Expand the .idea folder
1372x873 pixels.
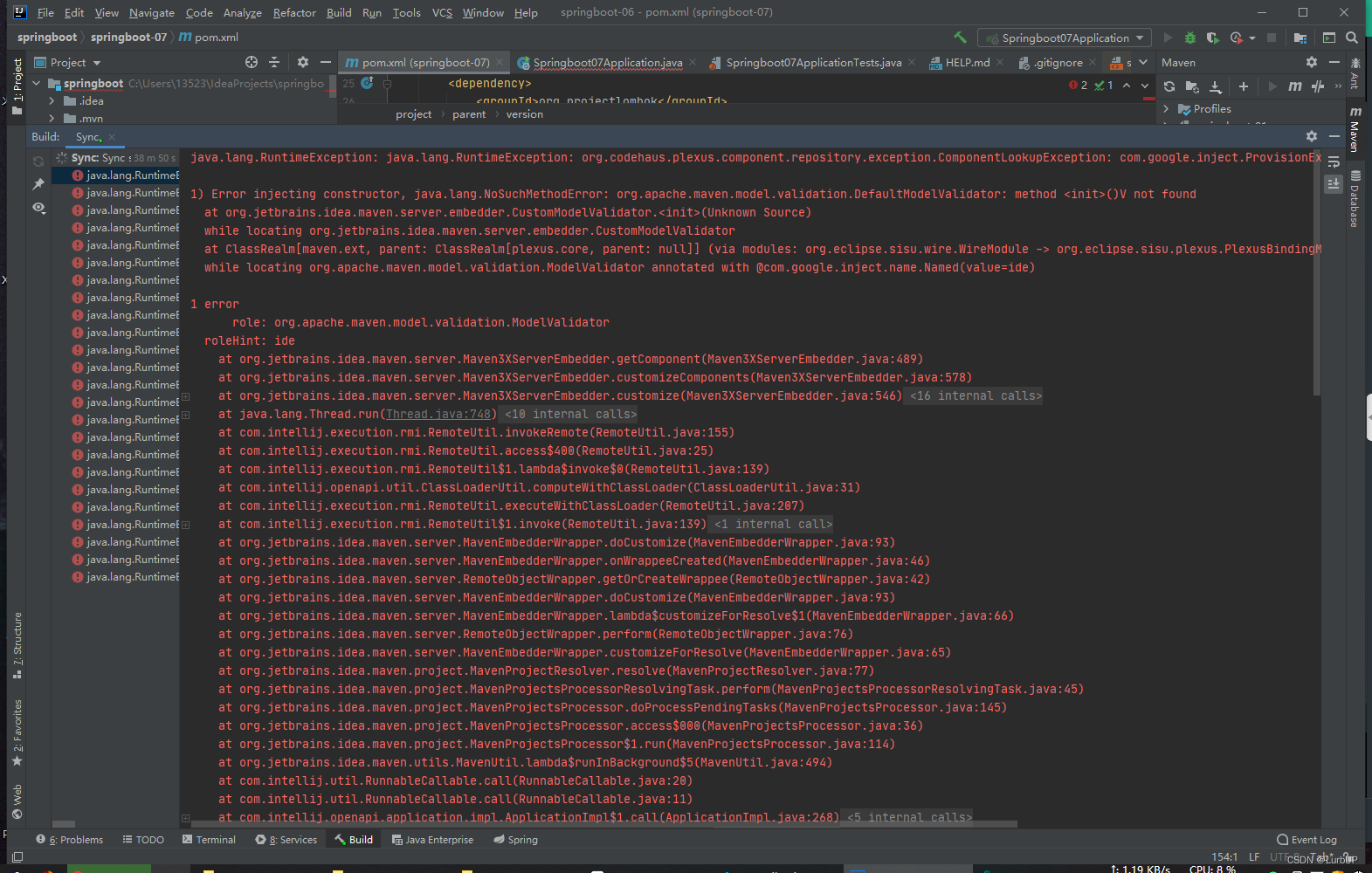(52, 101)
